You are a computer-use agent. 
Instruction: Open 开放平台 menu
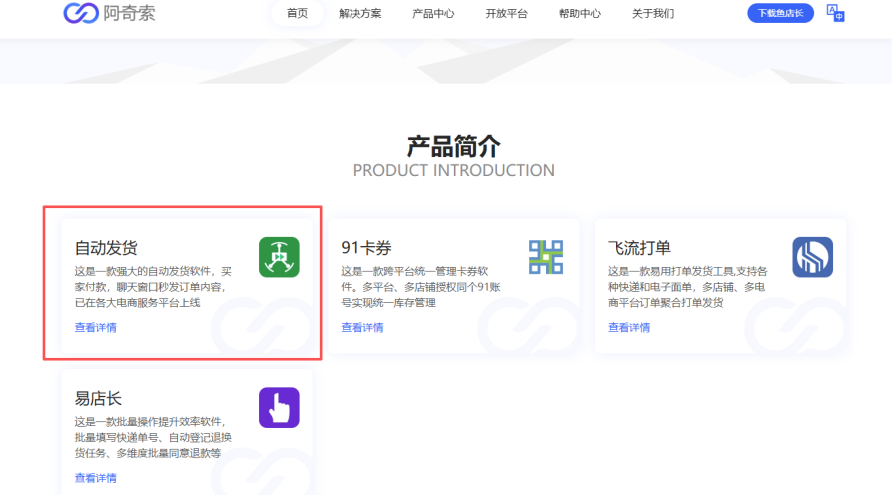(x=506, y=13)
